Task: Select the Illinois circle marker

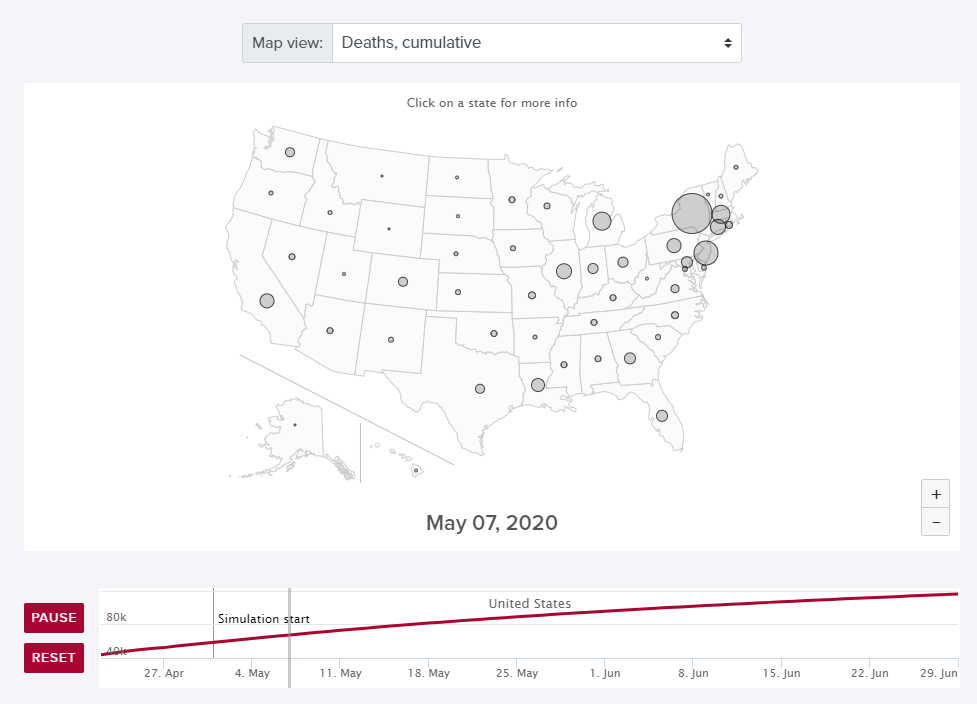Action: pyautogui.click(x=564, y=271)
